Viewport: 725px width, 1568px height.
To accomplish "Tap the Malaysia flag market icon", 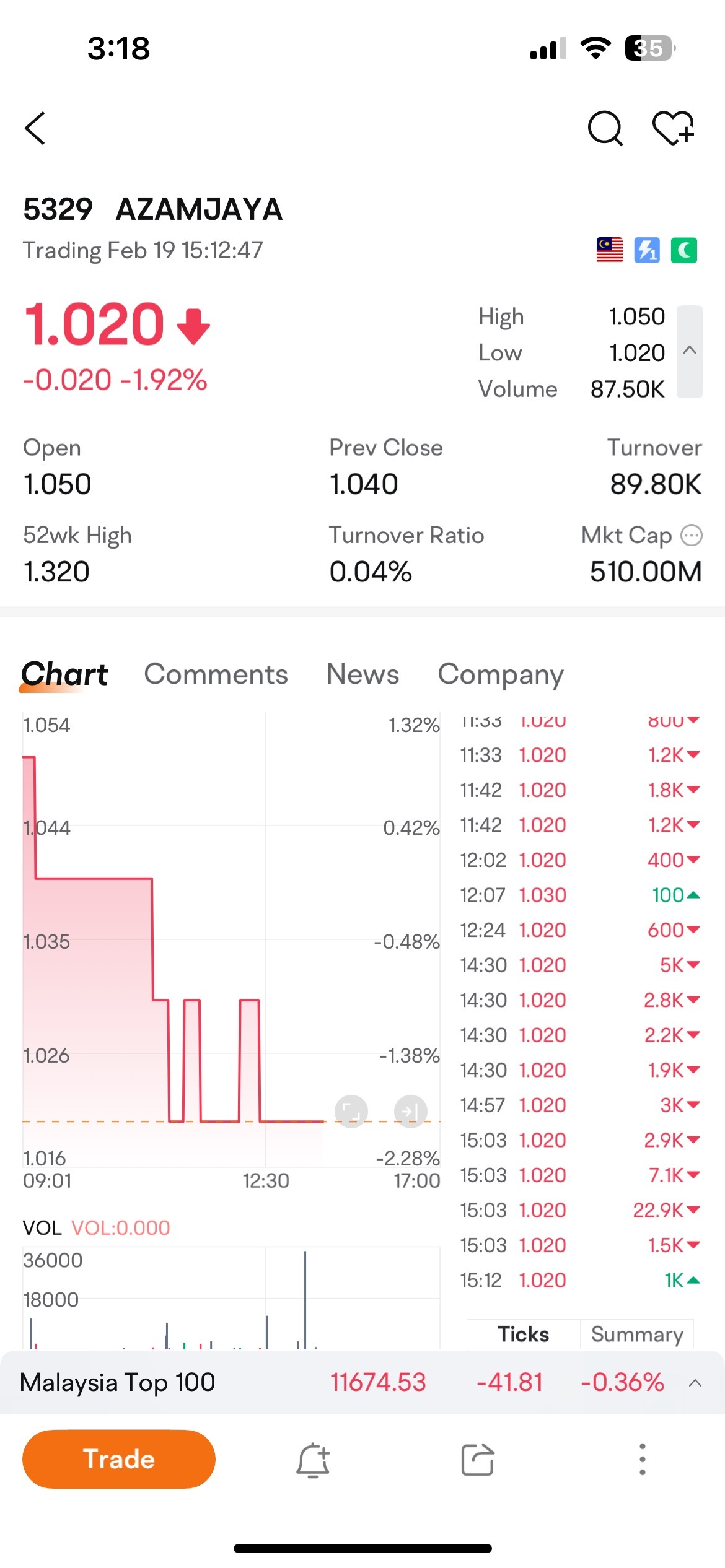I will pos(609,250).
